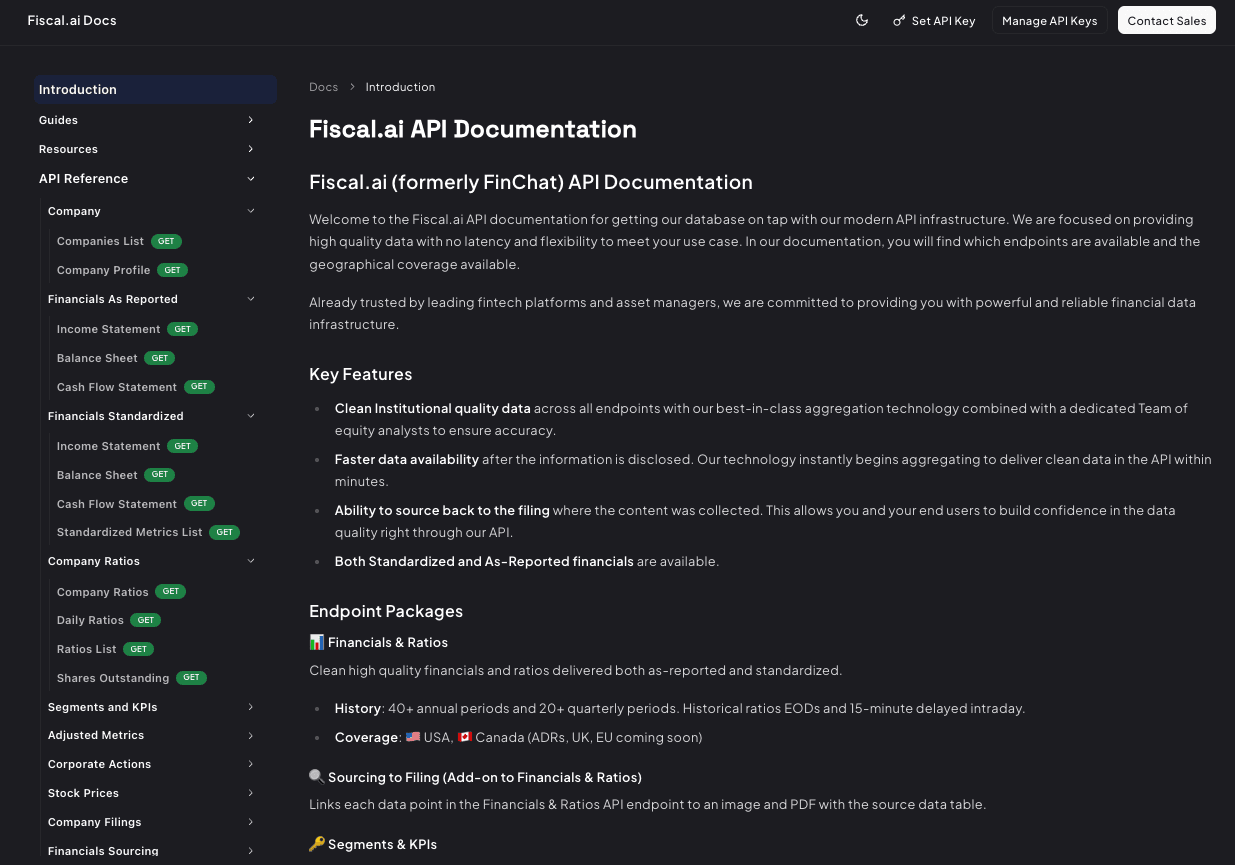Image resolution: width=1235 pixels, height=865 pixels.
Task: Click the GET badge on Cash Flow Statement
Action: [199, 386]
